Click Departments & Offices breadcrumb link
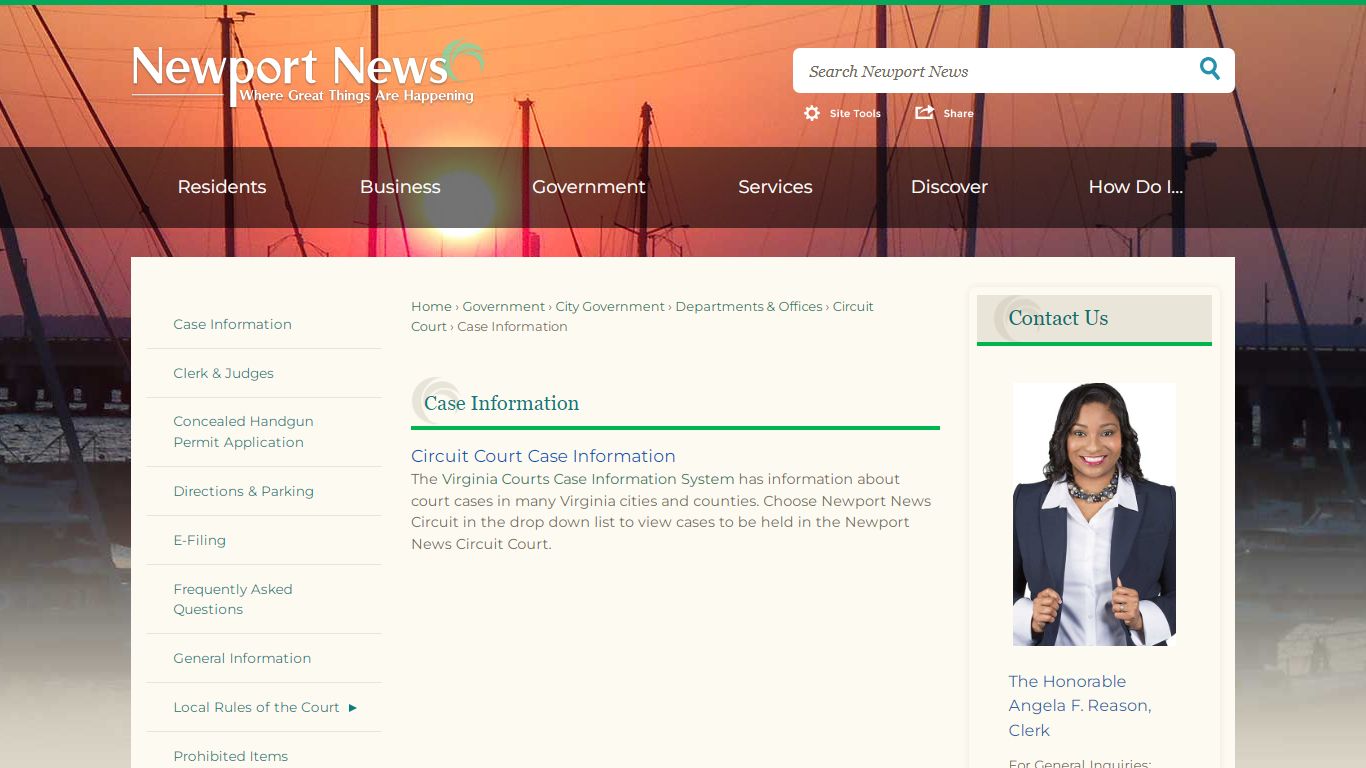The width and height of the screenshot is (1366, 768). pyautogui.click(x=749, y=307)
